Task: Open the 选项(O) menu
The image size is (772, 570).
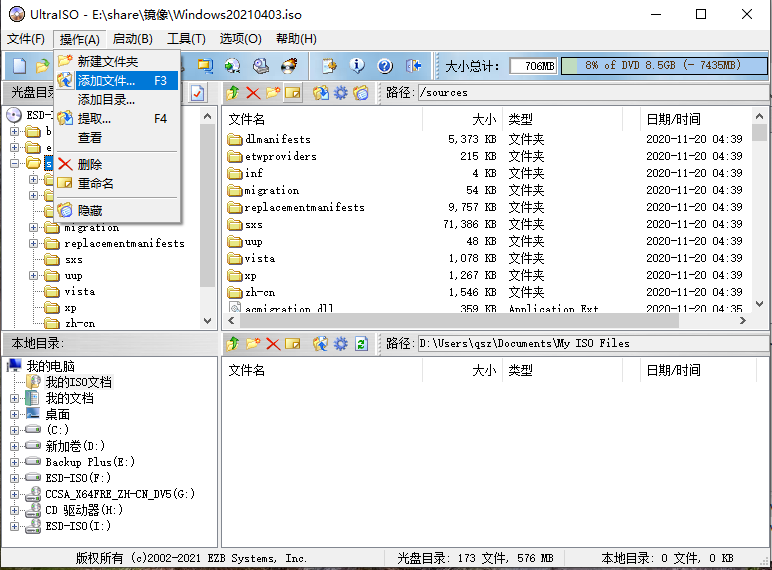Action: pyautogui.click(x=240, y=39)
